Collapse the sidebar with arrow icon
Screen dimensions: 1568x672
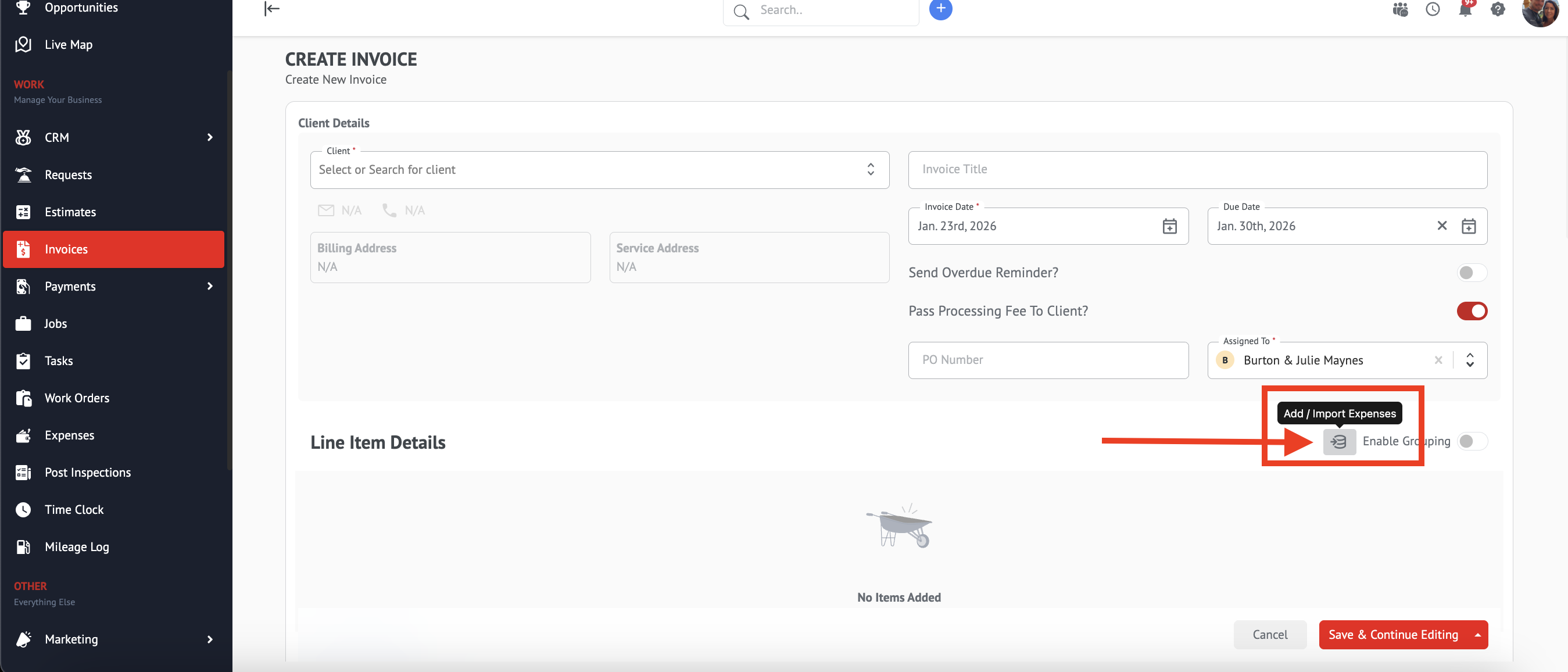click(271, 9)
